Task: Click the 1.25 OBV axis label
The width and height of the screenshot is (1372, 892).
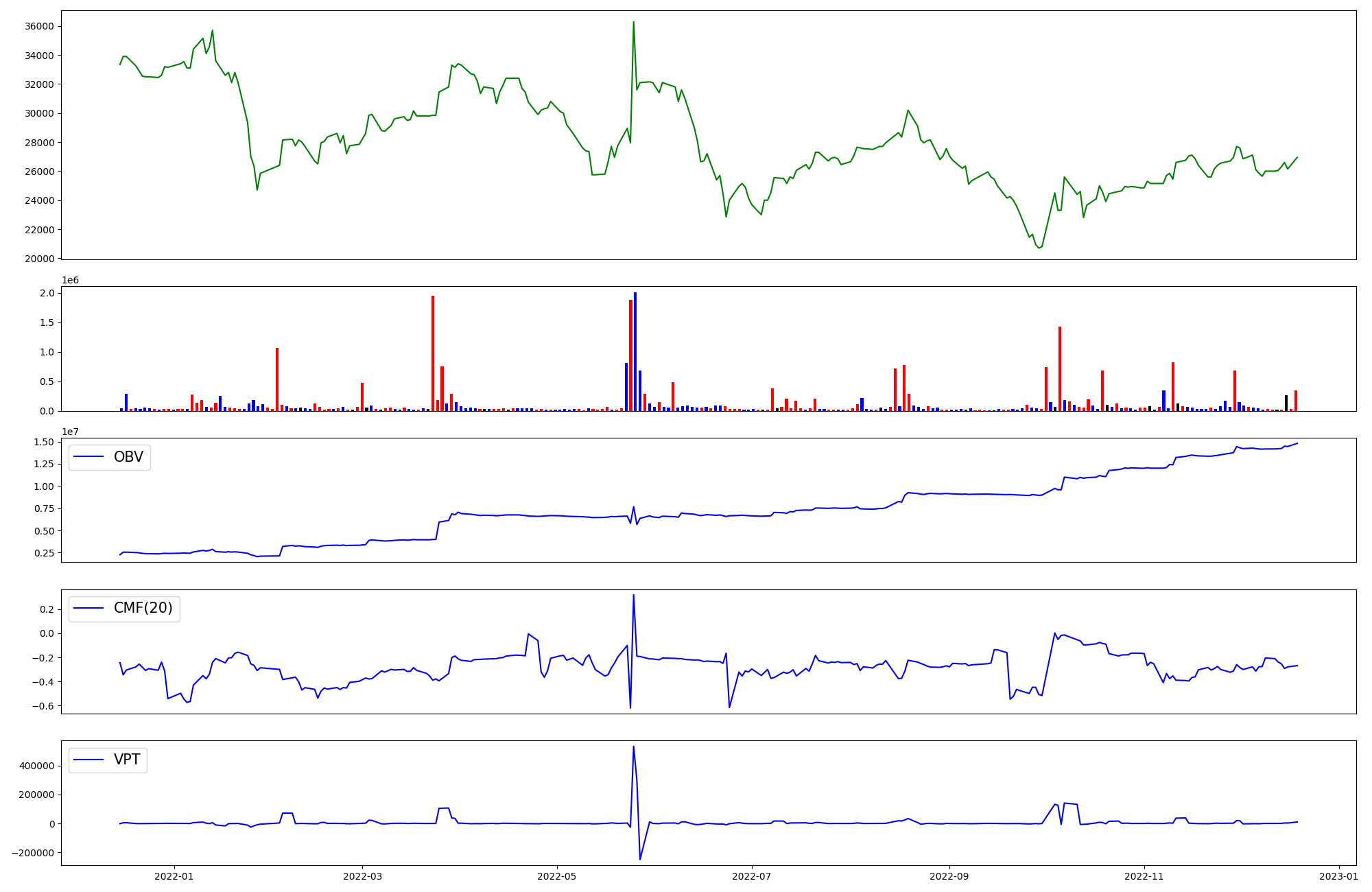Action: point(44,464)
